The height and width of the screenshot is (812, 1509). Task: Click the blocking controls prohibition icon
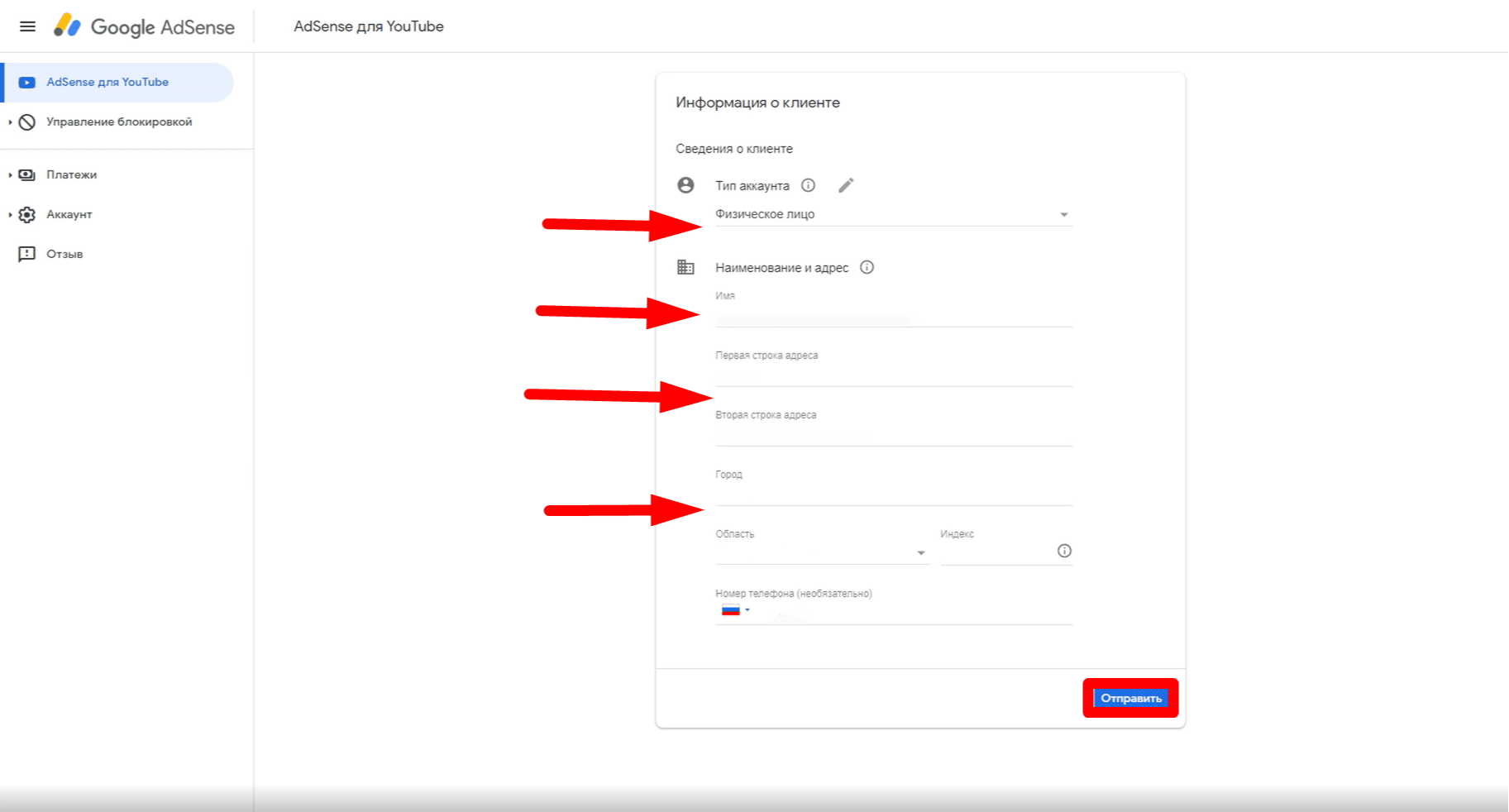pos(27,122)
